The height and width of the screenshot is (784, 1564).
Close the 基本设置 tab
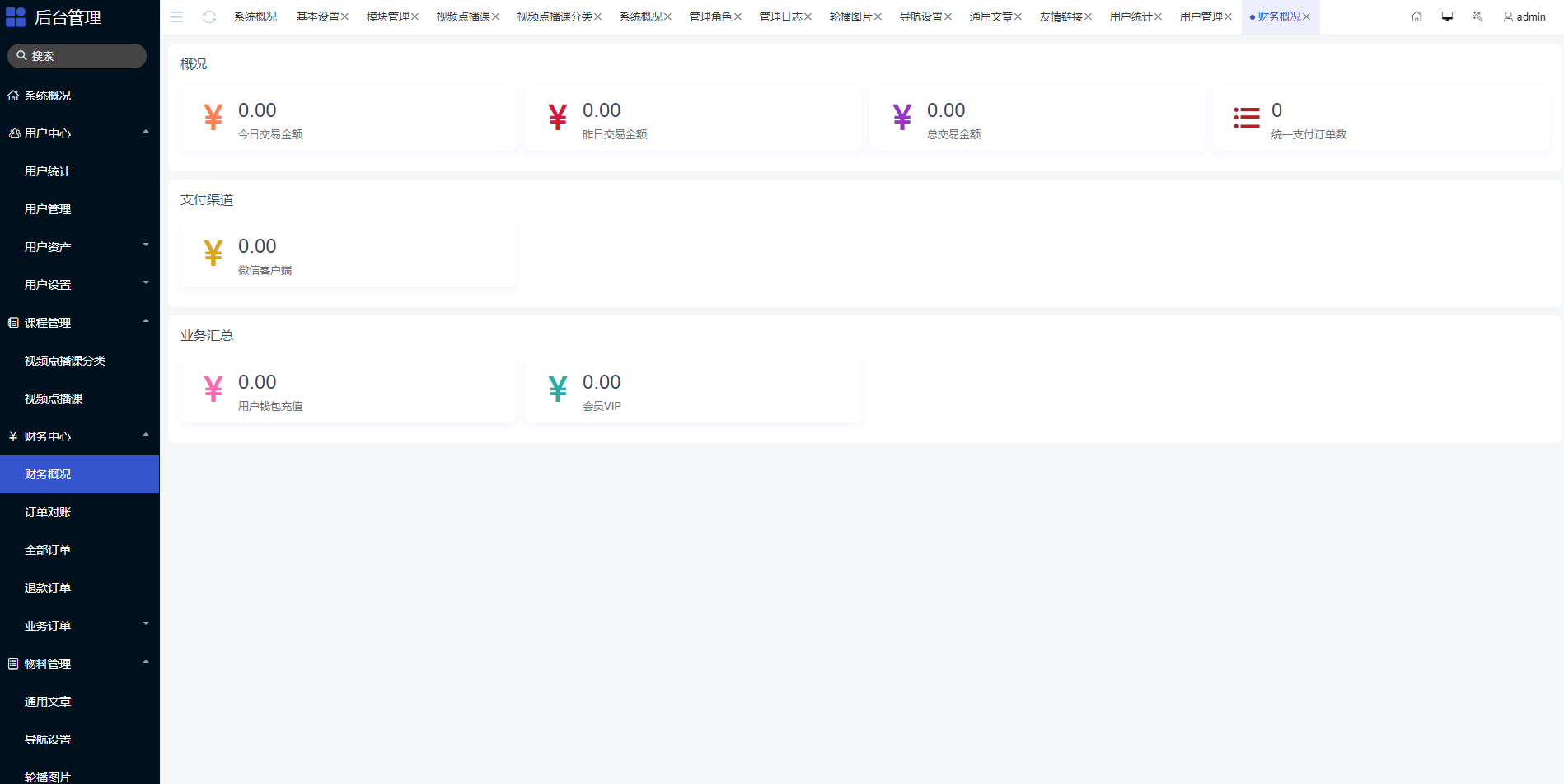click(x=345, y=16)
